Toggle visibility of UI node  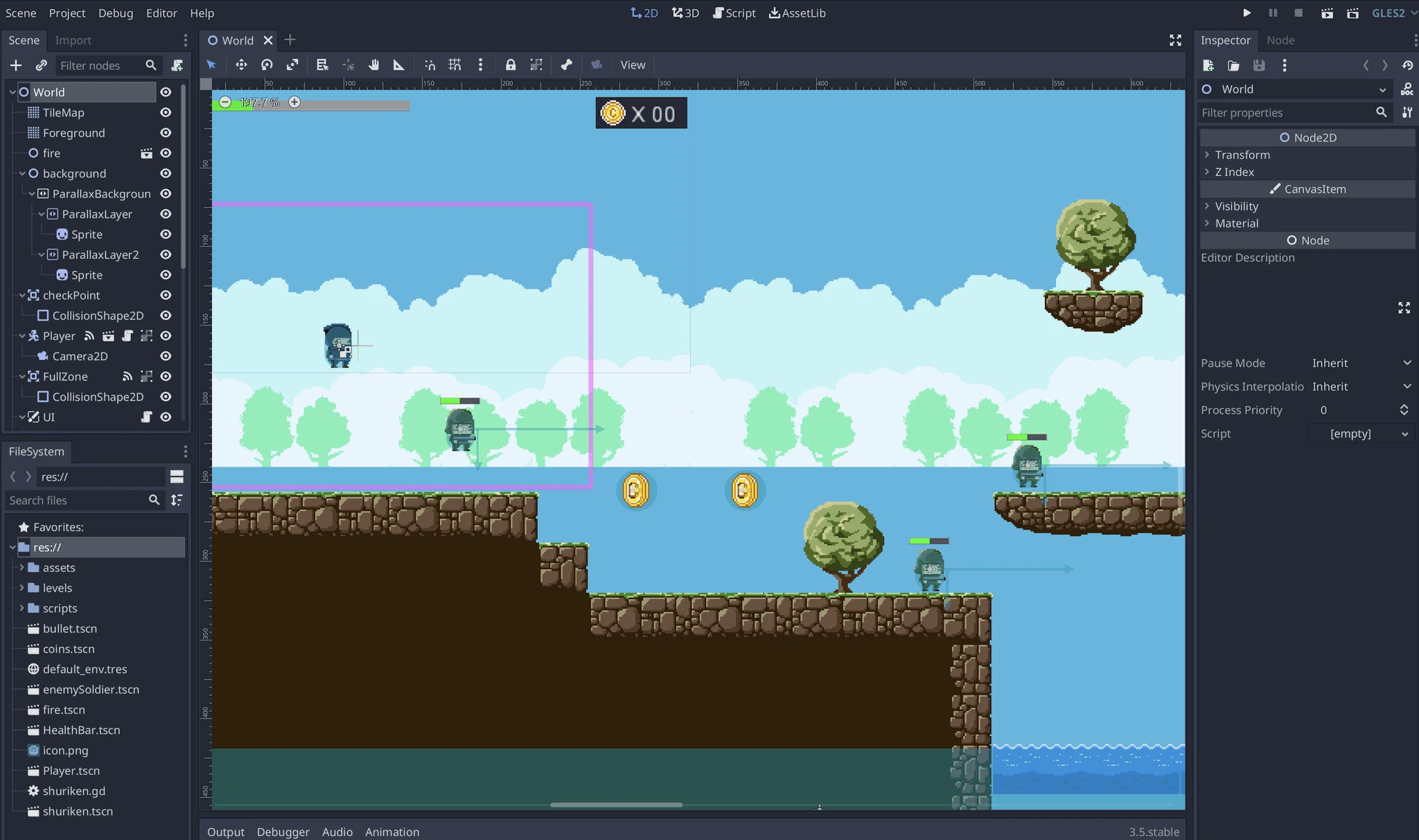166,417
